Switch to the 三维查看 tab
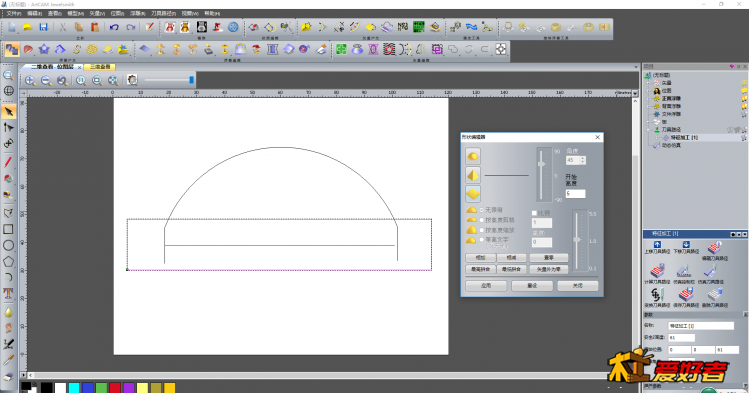This screenshot has height=393, width=749. coord(100,67)
